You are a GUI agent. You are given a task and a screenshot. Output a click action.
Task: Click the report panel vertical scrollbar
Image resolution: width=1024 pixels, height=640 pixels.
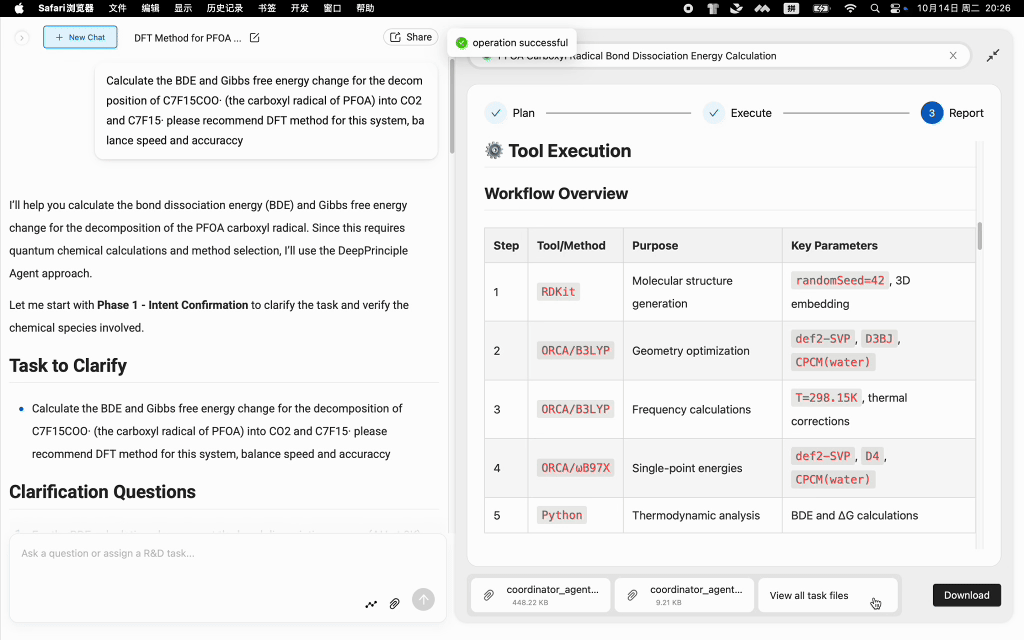pos(980,236)
